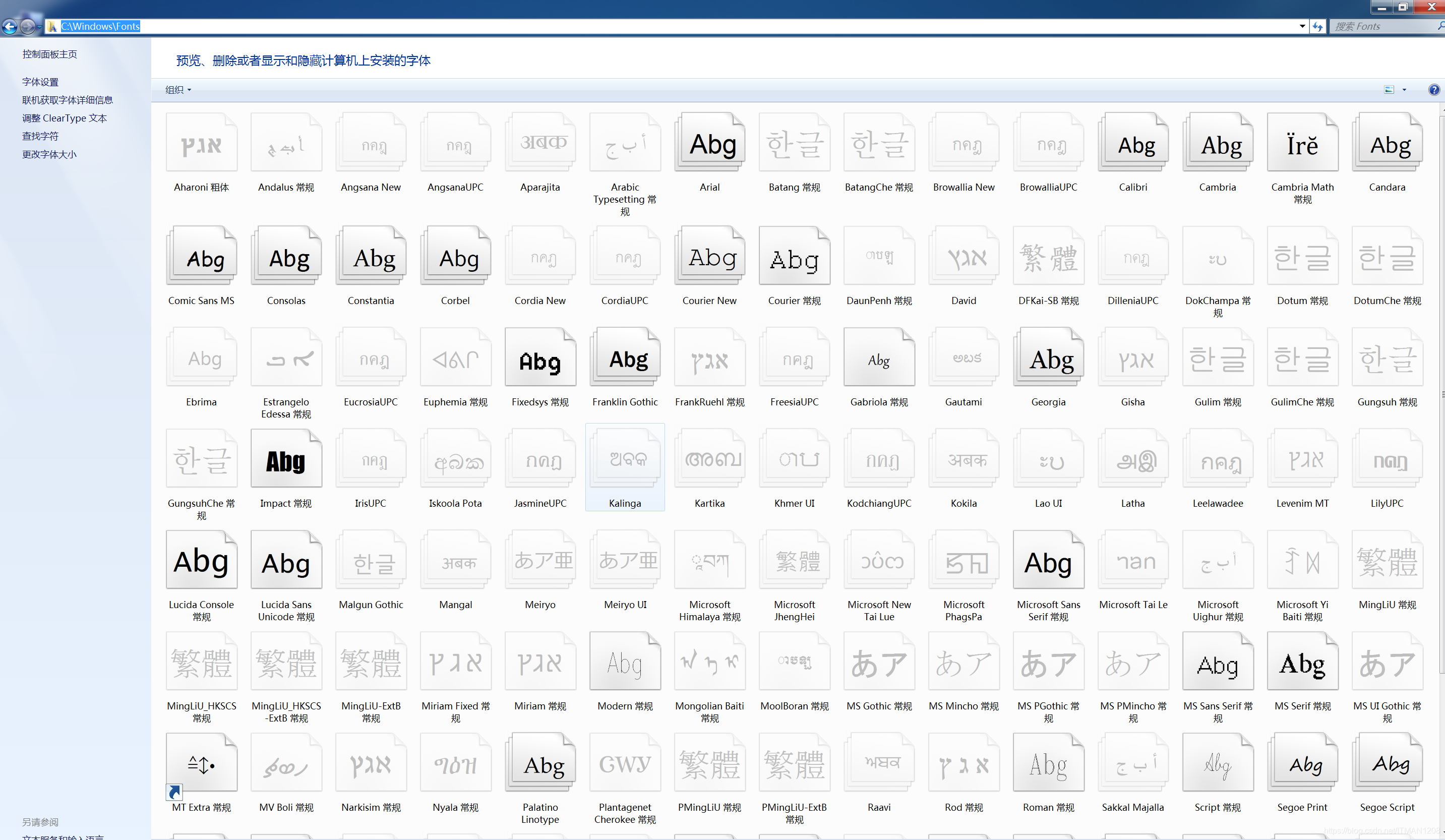Click the refresh button beside address bar

point(1317,26)
